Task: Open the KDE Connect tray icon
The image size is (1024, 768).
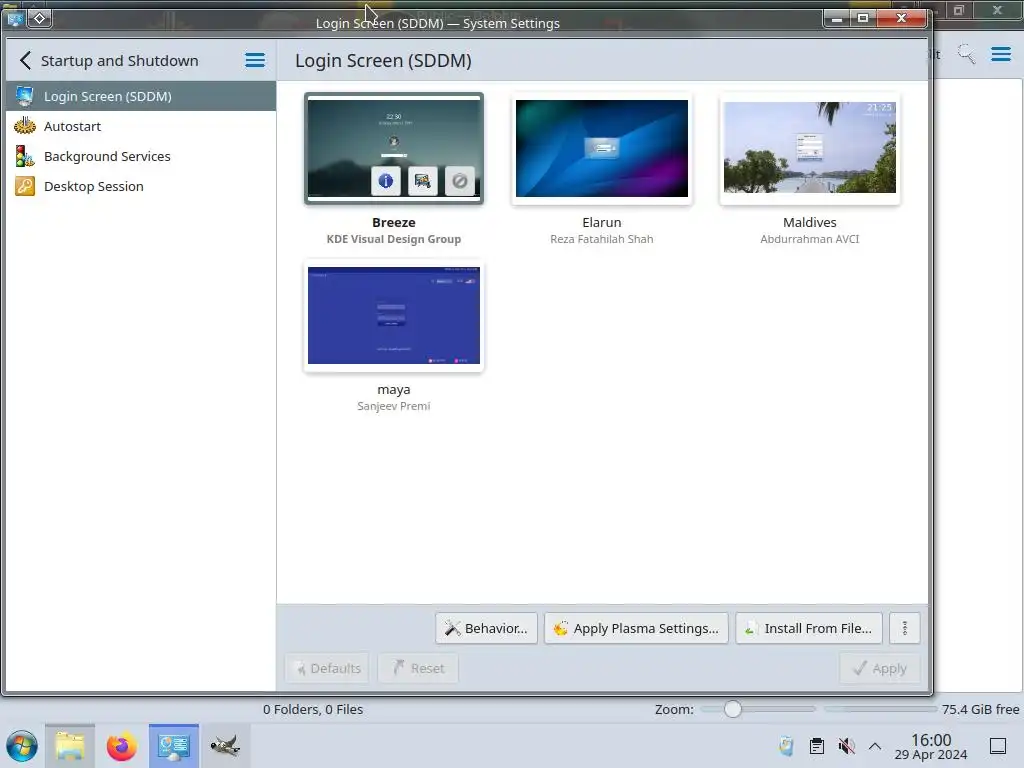Action: (786, 746)
